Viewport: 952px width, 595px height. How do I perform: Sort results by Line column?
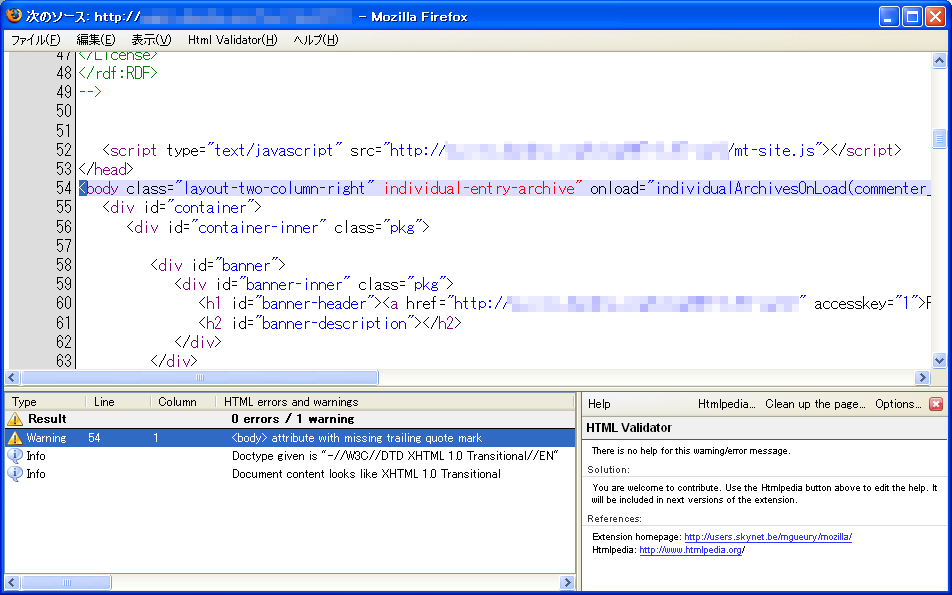(x=118, y=402)
